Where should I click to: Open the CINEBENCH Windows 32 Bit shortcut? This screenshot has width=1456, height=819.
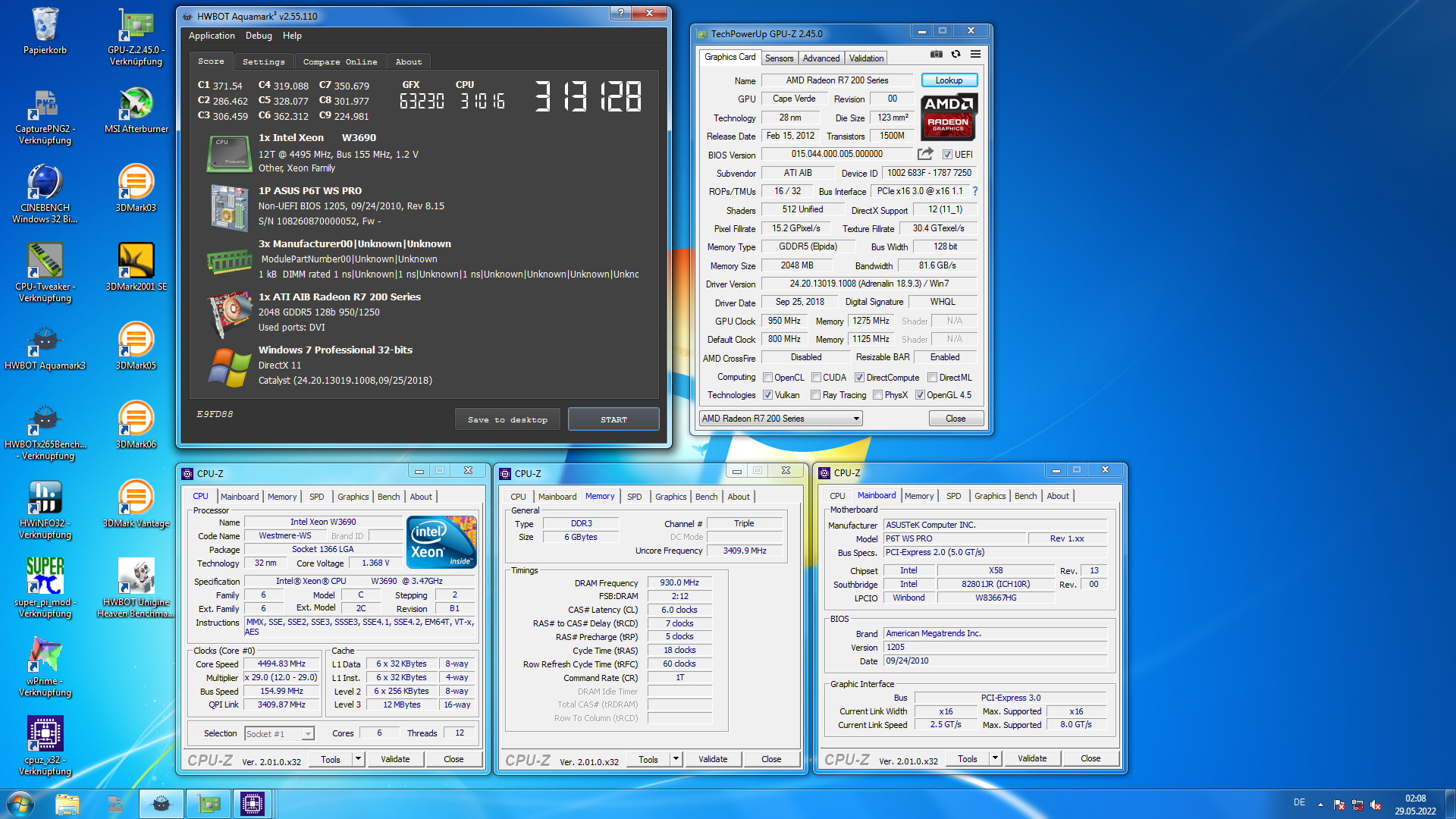click(x=45, y=194)
